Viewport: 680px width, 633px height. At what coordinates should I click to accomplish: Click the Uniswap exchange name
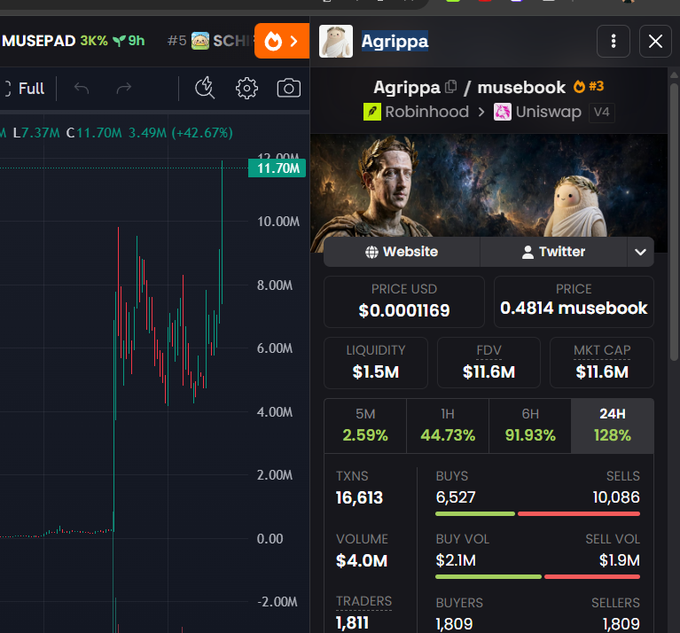[x=548, y=112]
